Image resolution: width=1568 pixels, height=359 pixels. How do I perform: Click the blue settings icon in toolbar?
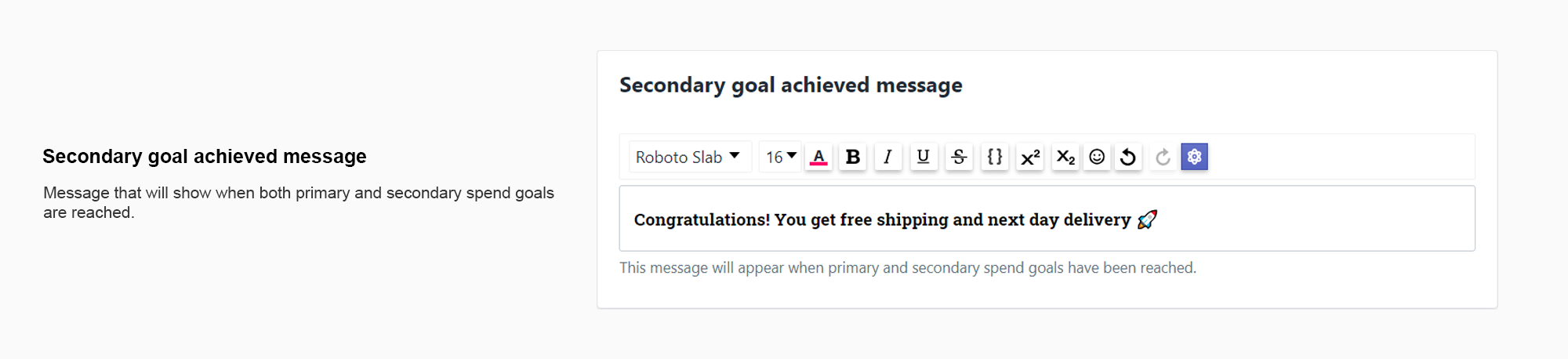[x=1194, y=157]
